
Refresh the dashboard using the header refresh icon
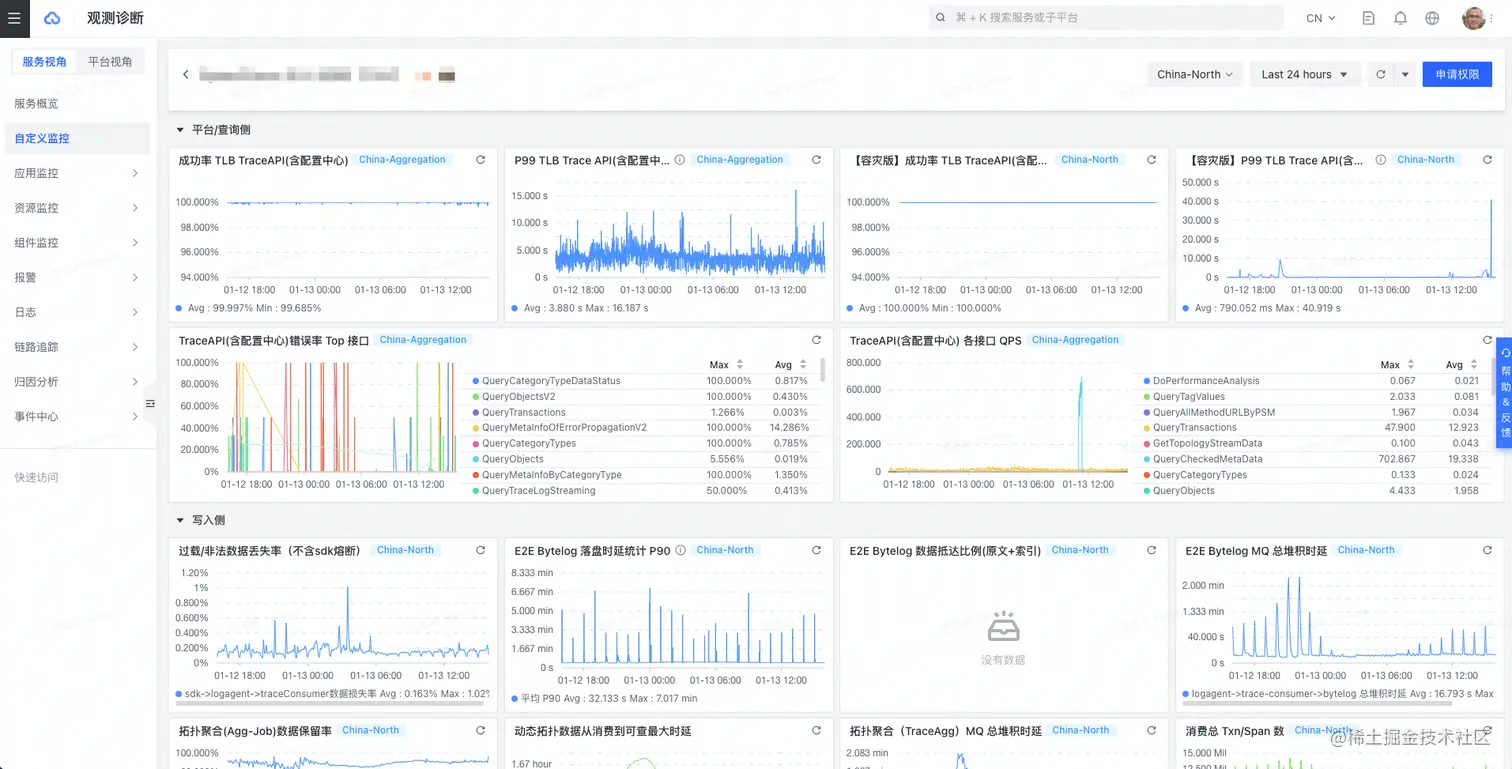click(x=1381, y=74)
